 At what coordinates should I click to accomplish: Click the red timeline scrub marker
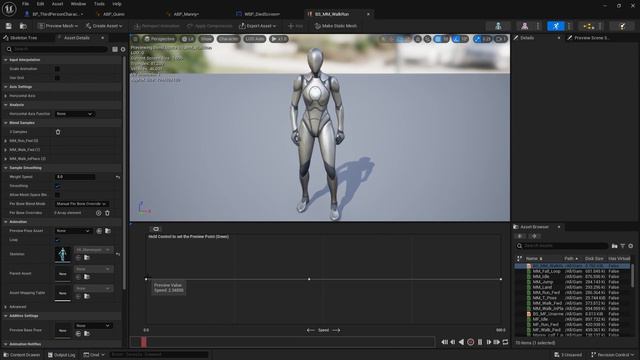tap(144, 342)
